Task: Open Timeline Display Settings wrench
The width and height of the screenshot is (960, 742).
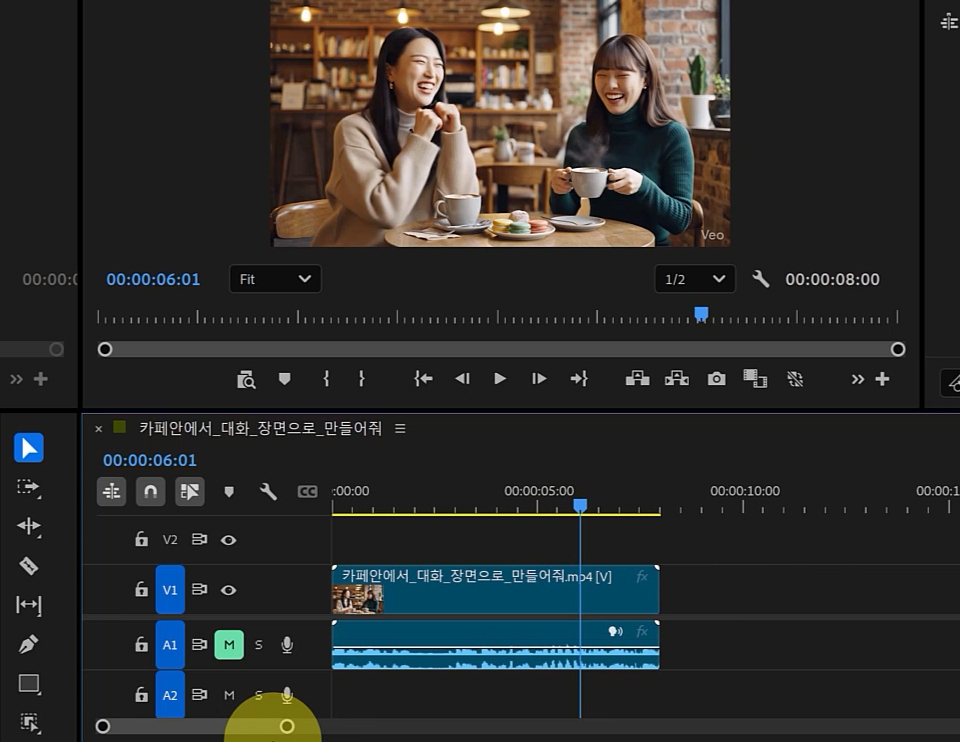Action: 268,492
